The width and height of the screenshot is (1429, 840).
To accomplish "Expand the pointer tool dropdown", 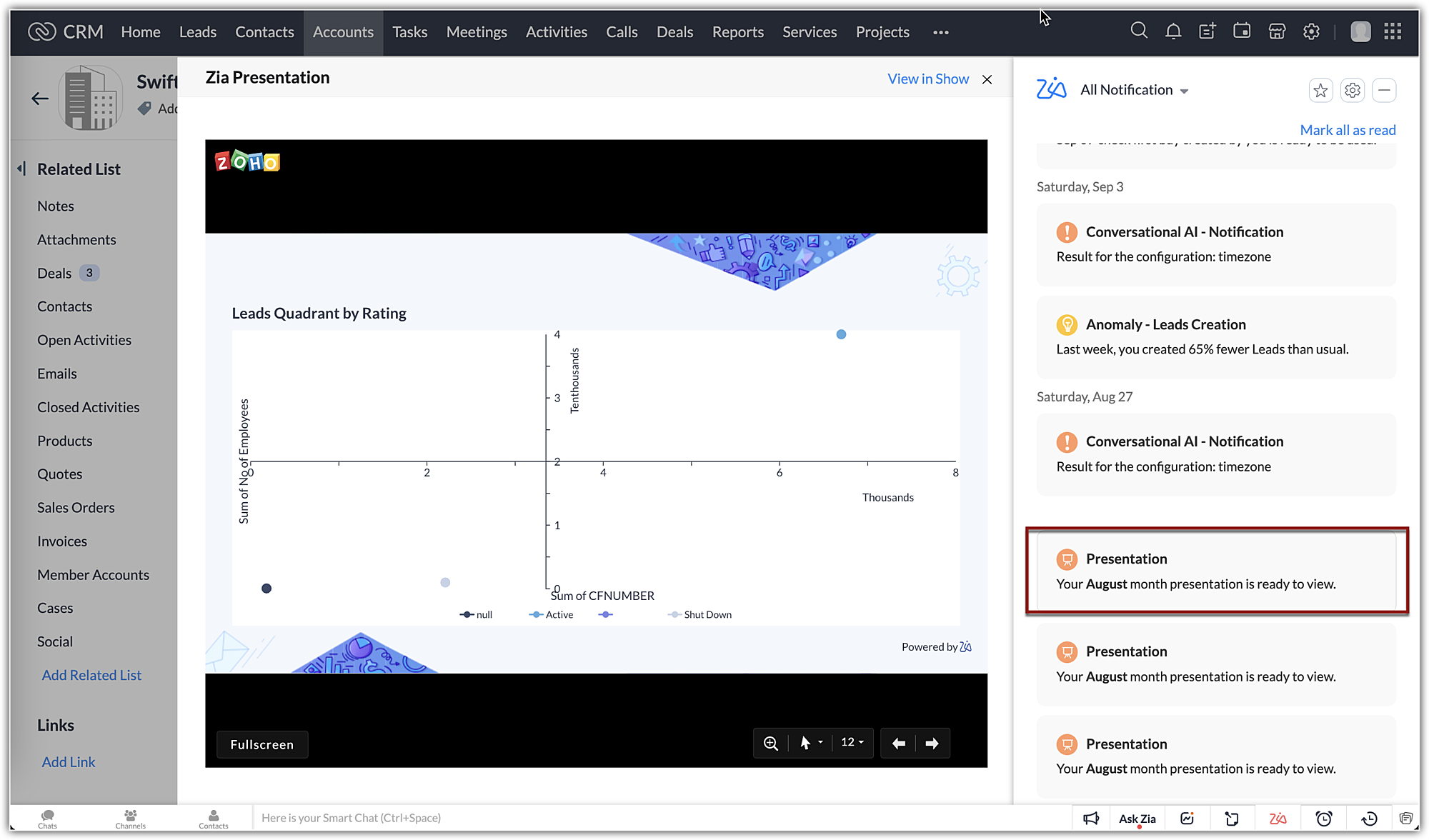I will pyautogui.click(x=820, y=743).
